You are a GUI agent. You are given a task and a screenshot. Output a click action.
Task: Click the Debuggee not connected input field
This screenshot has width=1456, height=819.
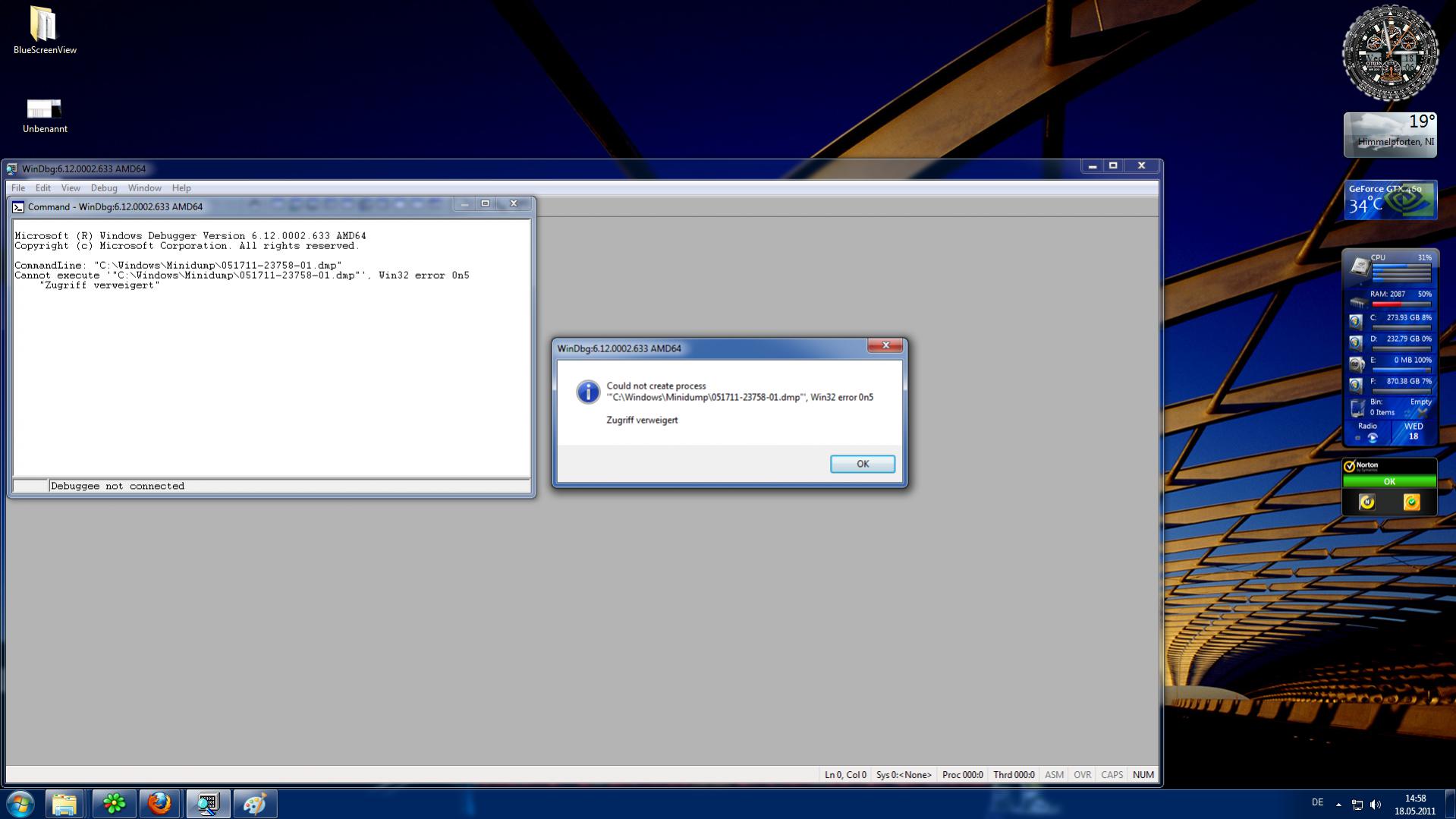[x=289, y=487]
